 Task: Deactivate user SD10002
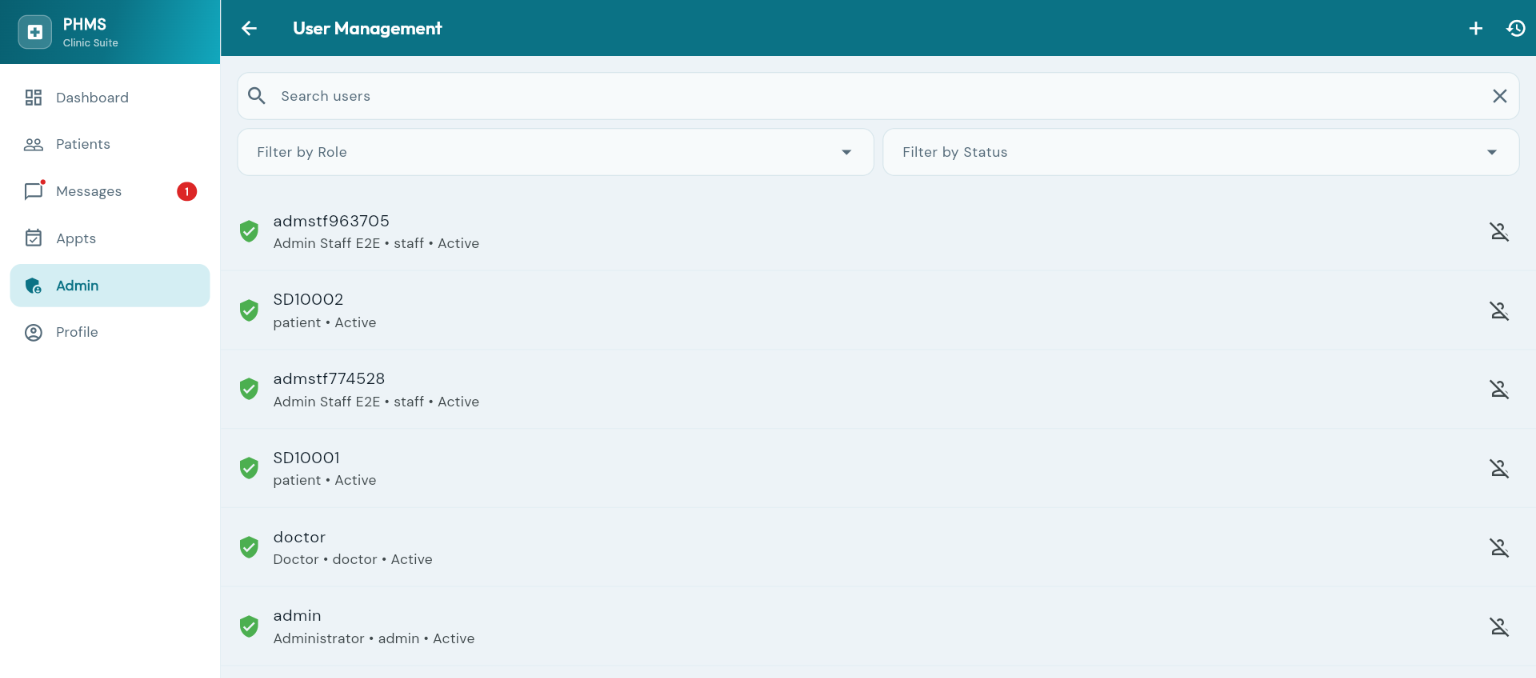1499,311
